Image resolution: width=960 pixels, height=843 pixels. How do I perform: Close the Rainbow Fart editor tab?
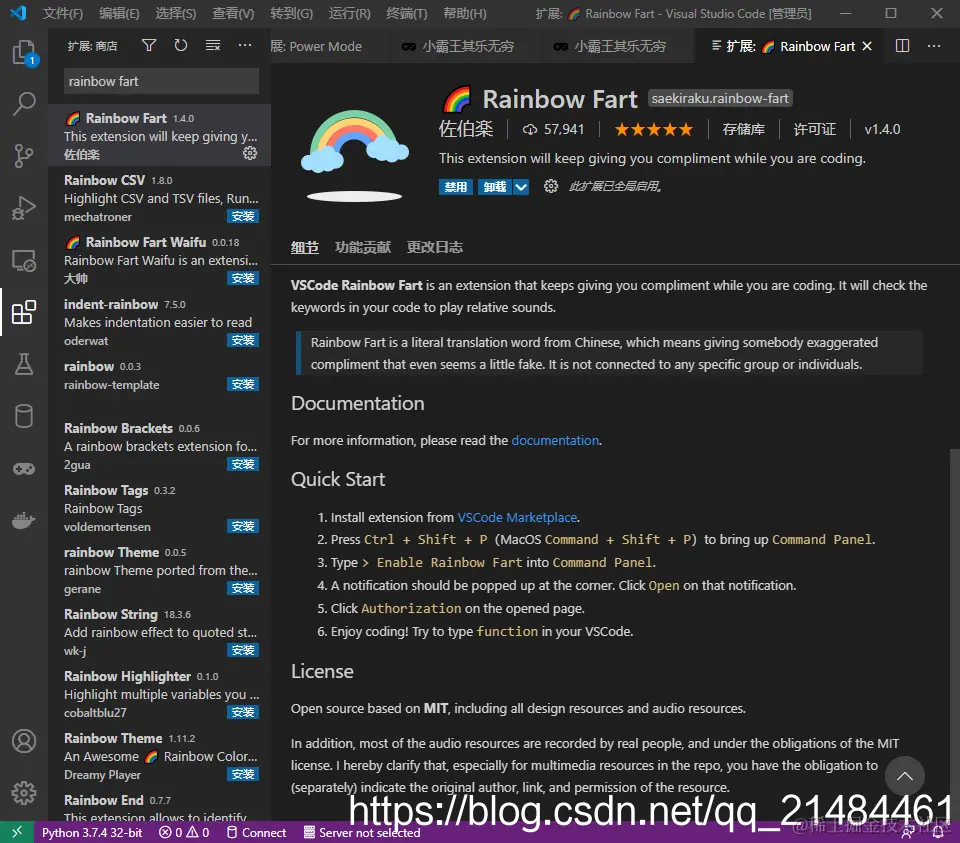click(x=867, y=47)
